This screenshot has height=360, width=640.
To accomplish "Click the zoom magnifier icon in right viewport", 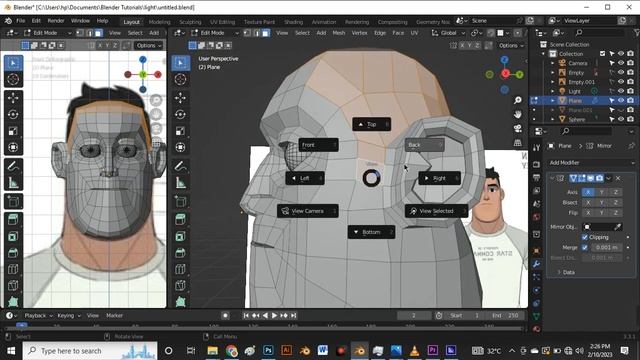I will coord(518,100).
